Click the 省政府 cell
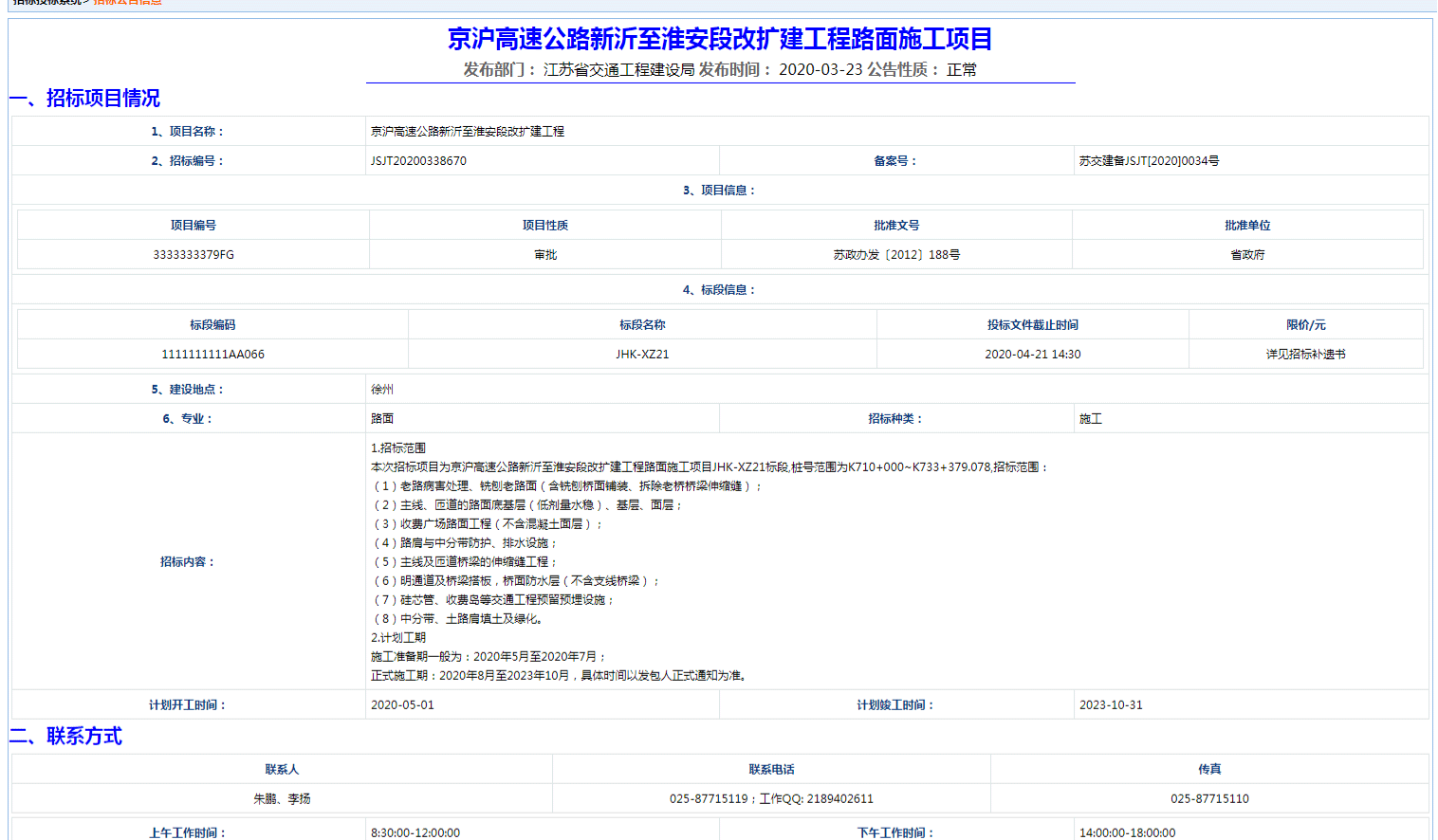The height and width of the screenshot is (840, 1438). (1247, 255)
